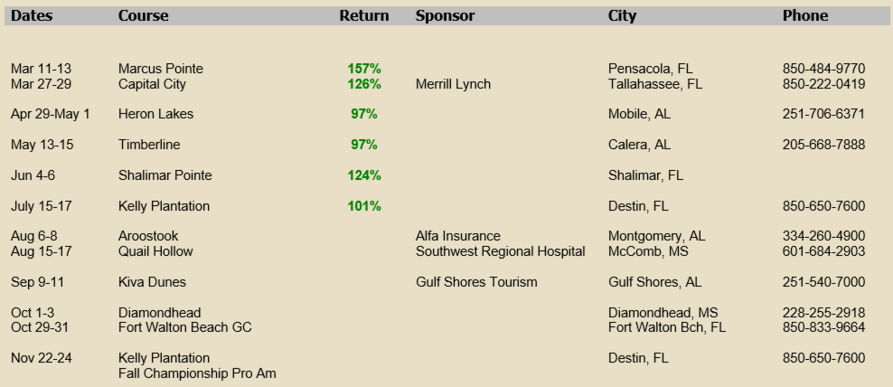Click the Alfa Insurance sponsor
The image size is (893, 387).
point(458,236)
